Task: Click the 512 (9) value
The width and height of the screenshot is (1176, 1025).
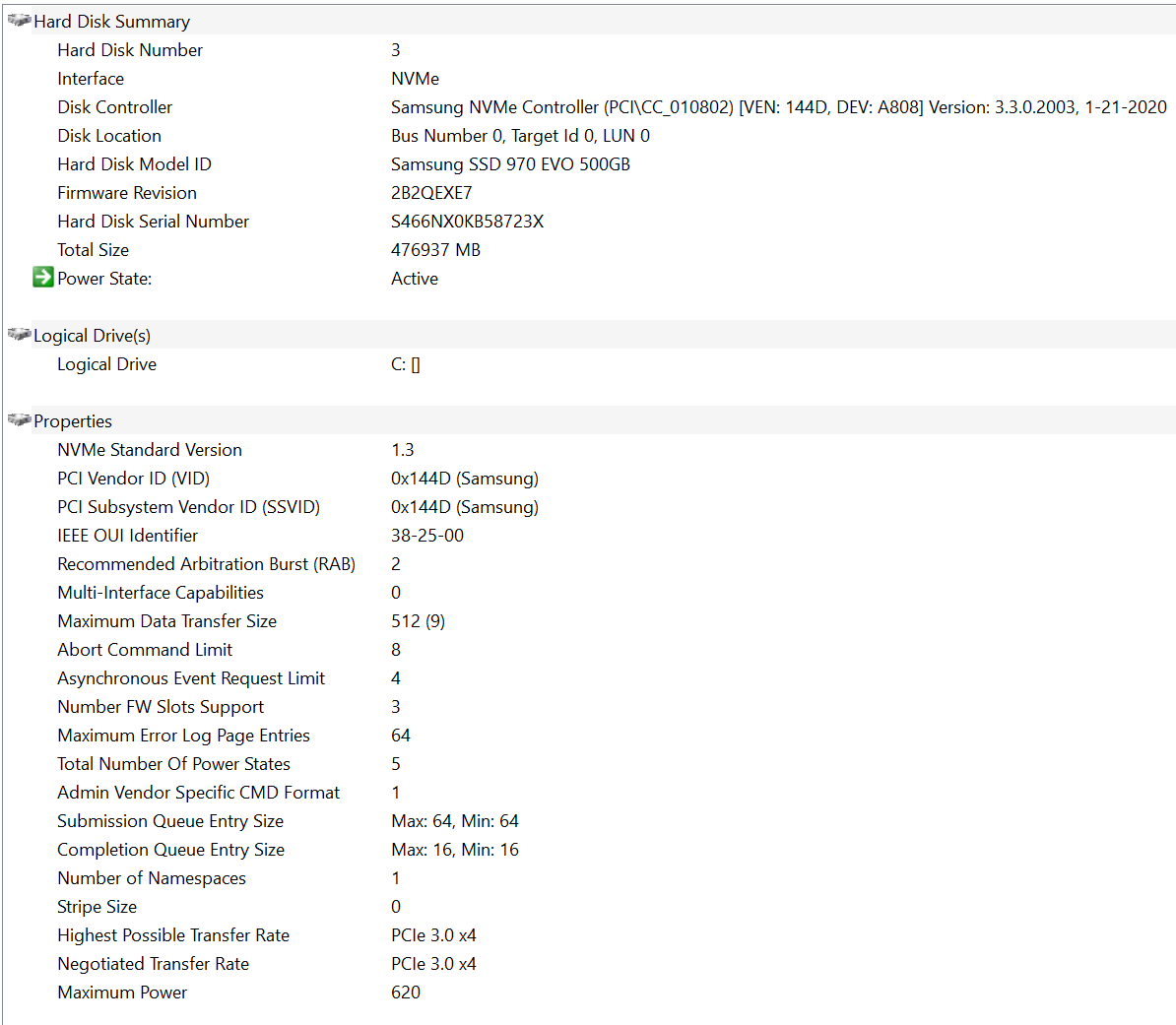Action: pyautogui.click(x=419, y=621)
